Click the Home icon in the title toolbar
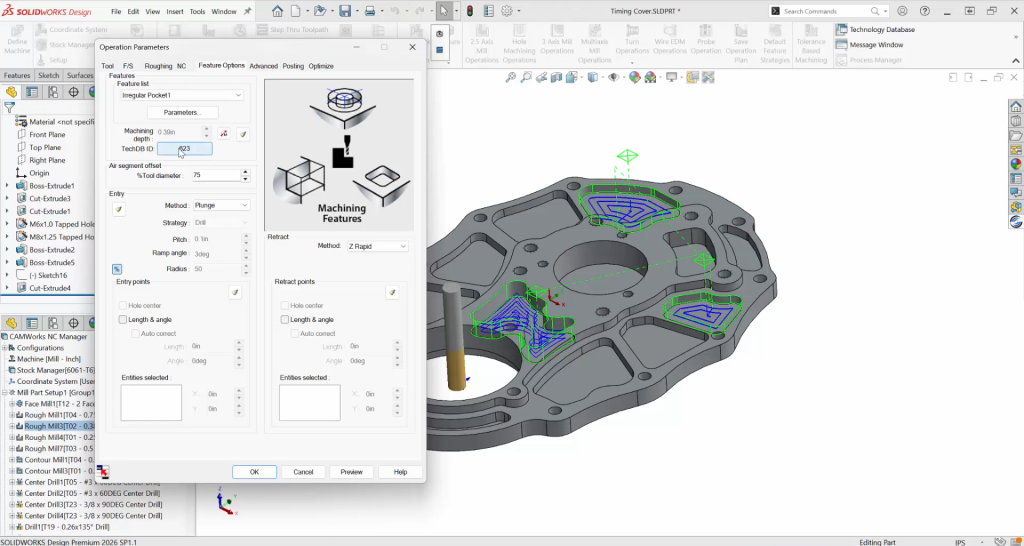The image size is (1024, 546). pyautogui.click(x=278, y=11)
